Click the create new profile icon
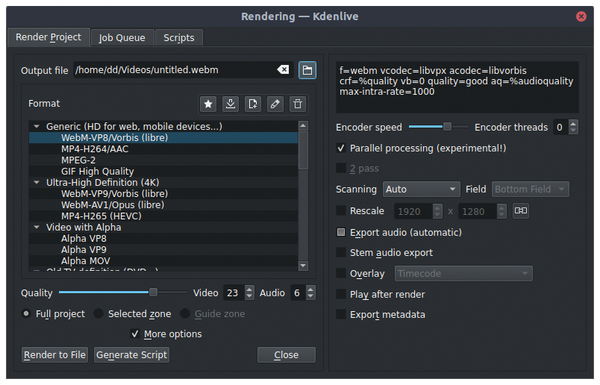The image size is (600, 385). click(x=253, y=104)
